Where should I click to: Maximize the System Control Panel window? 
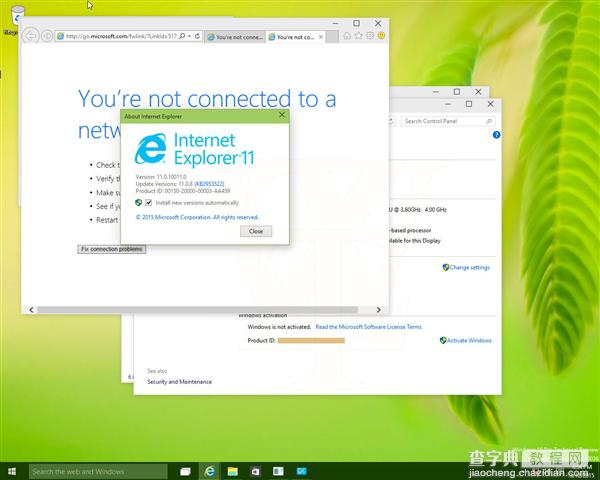pyautogui.click(x=469, y=104)
